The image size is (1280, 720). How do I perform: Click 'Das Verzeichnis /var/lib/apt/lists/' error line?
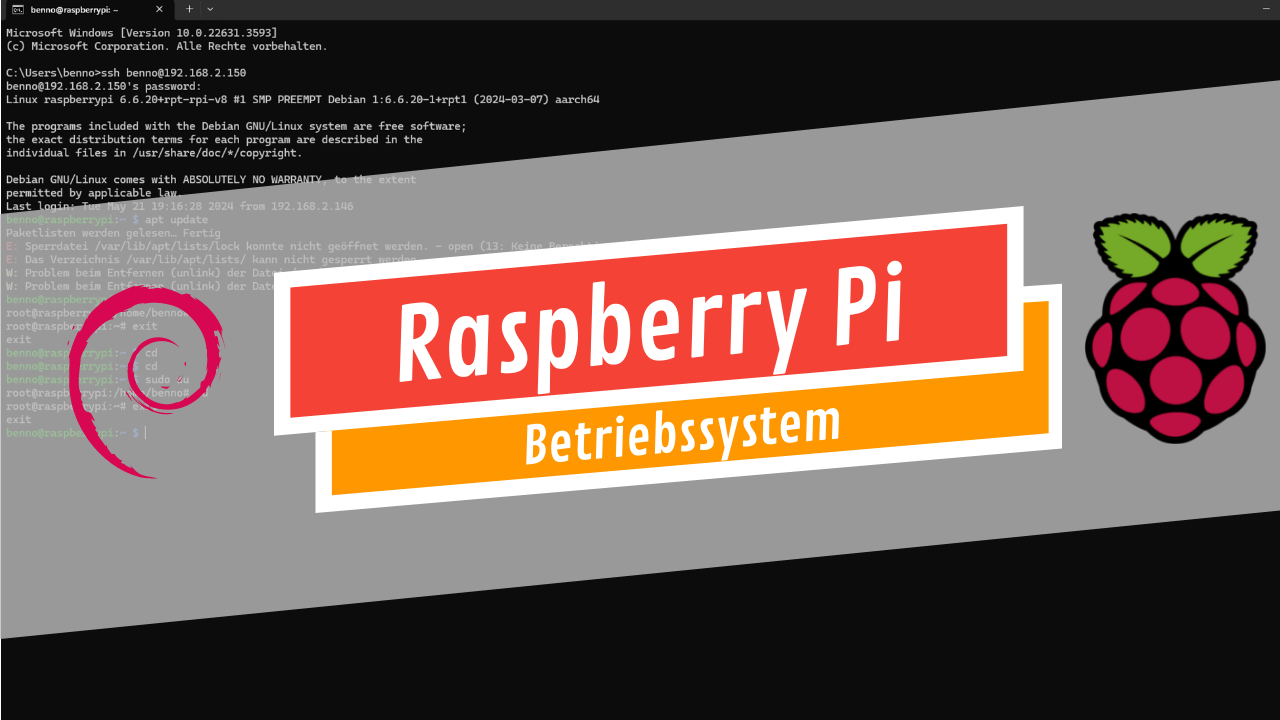coord(211,259)
